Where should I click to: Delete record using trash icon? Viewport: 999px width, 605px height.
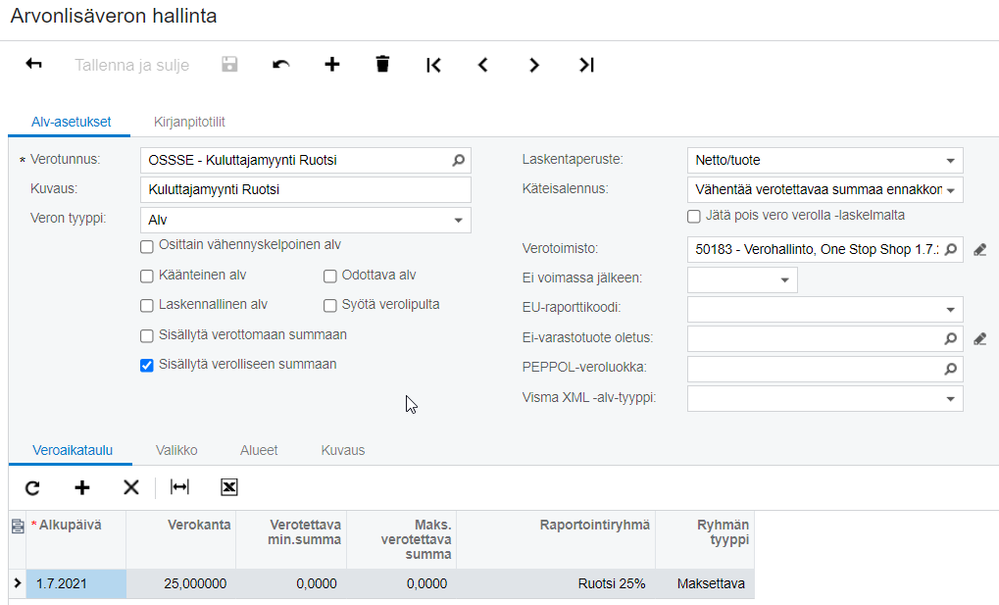click(382, 65)
